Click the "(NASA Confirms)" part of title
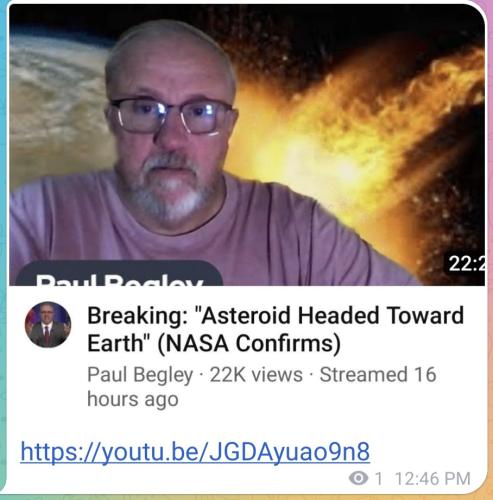The image size is (493, 500). click(249, 343)
